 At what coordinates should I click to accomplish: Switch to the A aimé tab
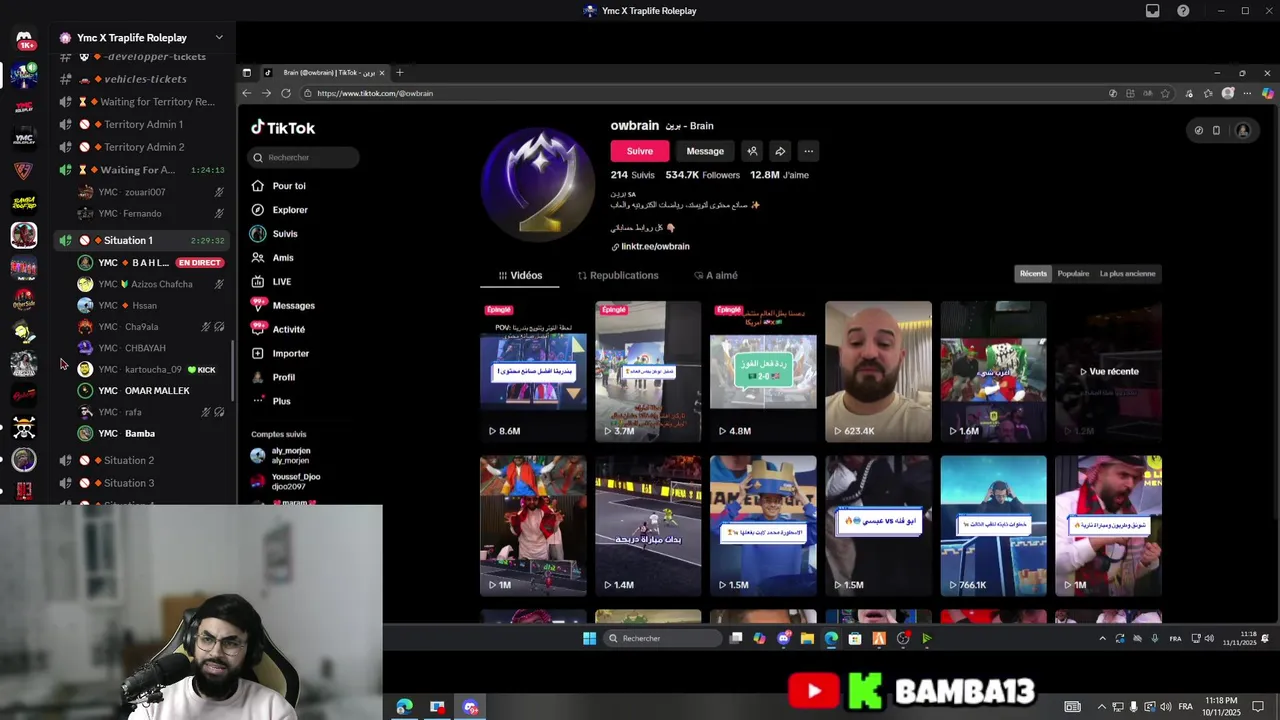(x=716, y=275)
